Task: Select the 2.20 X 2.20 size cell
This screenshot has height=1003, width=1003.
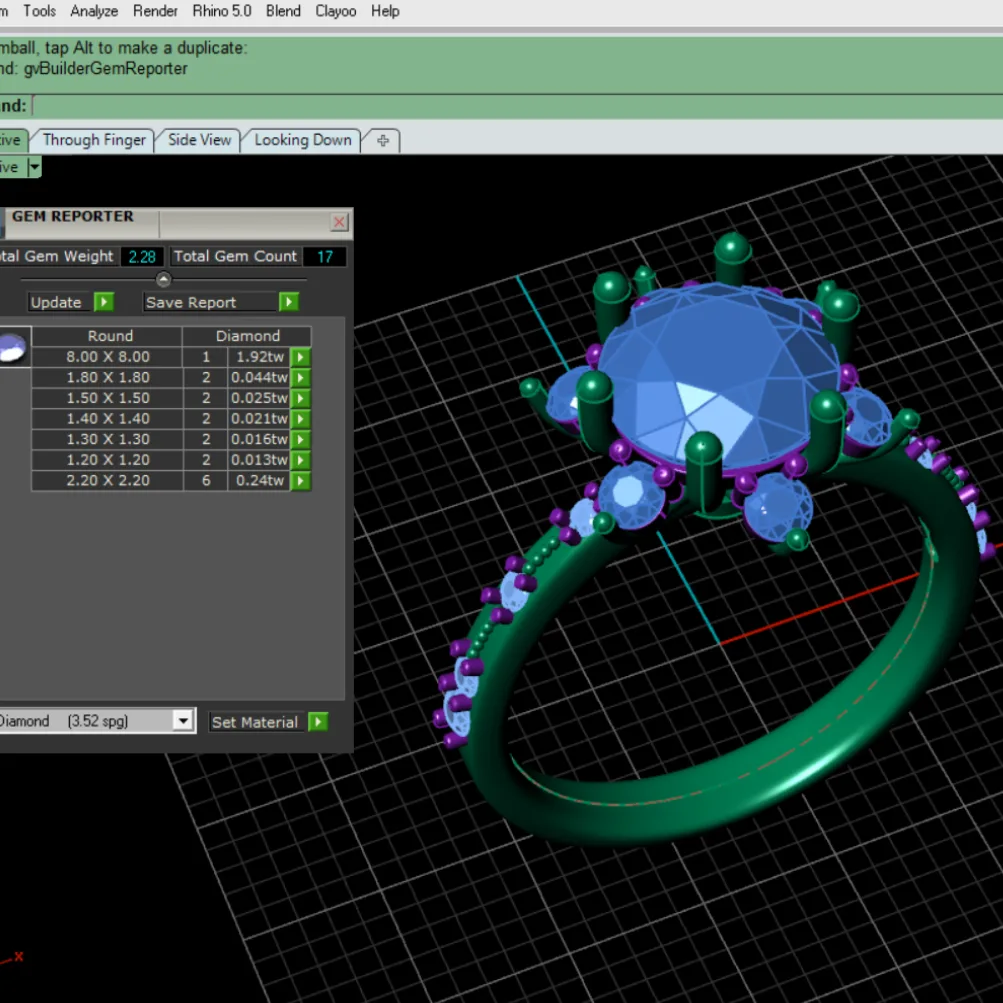Action: pos(107,480)
